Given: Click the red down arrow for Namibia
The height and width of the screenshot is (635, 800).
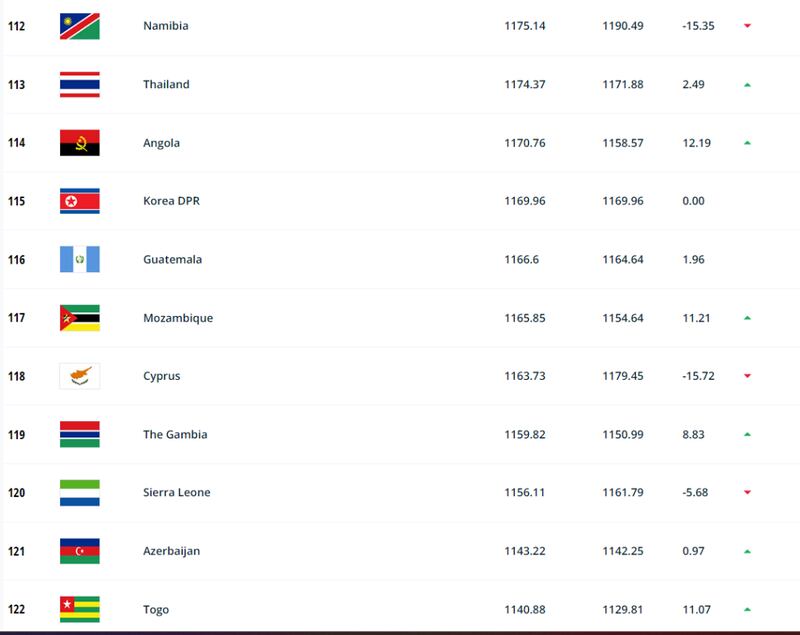Looking at the screenshot, I should [x=747, y=26].
